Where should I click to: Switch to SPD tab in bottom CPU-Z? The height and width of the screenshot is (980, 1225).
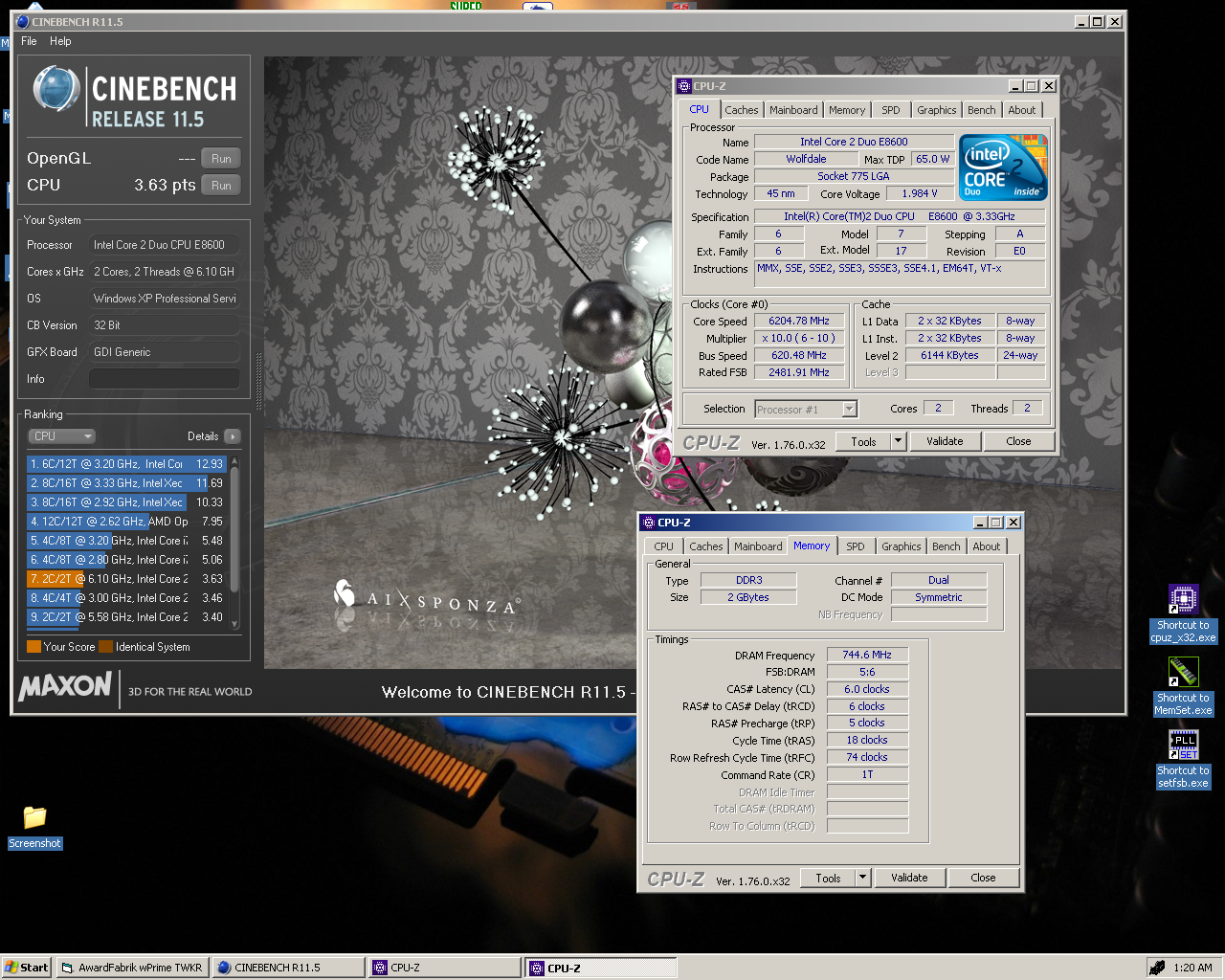click(856, 546)
